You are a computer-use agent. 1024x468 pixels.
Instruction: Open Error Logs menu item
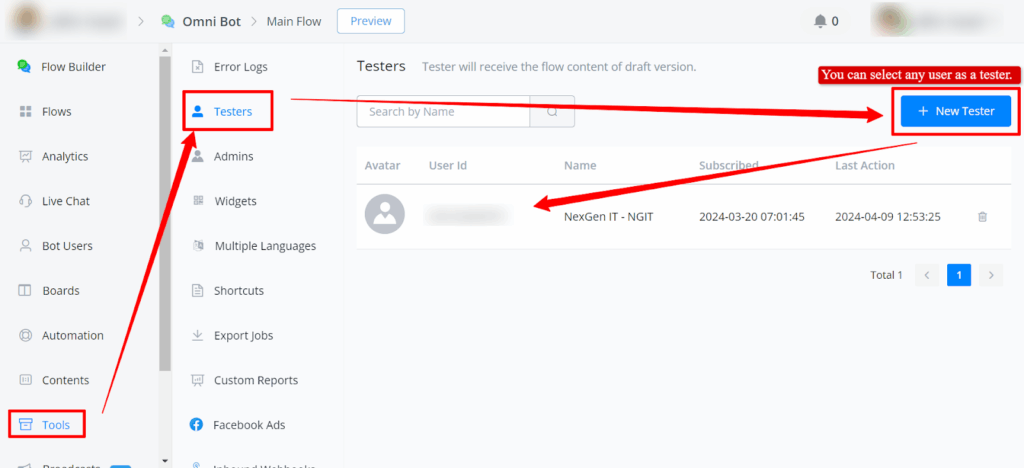point(240,67)
